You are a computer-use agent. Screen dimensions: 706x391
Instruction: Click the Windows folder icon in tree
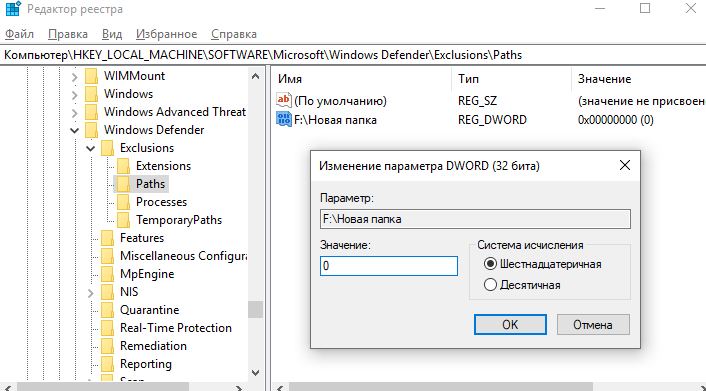[91, 94]
